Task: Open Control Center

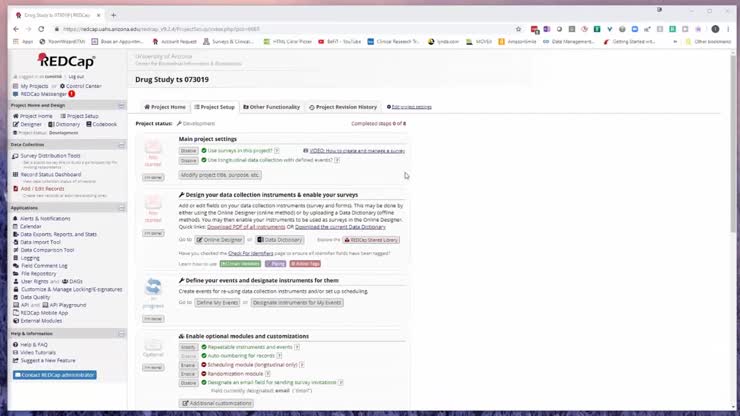Action: tap(84, 86)
